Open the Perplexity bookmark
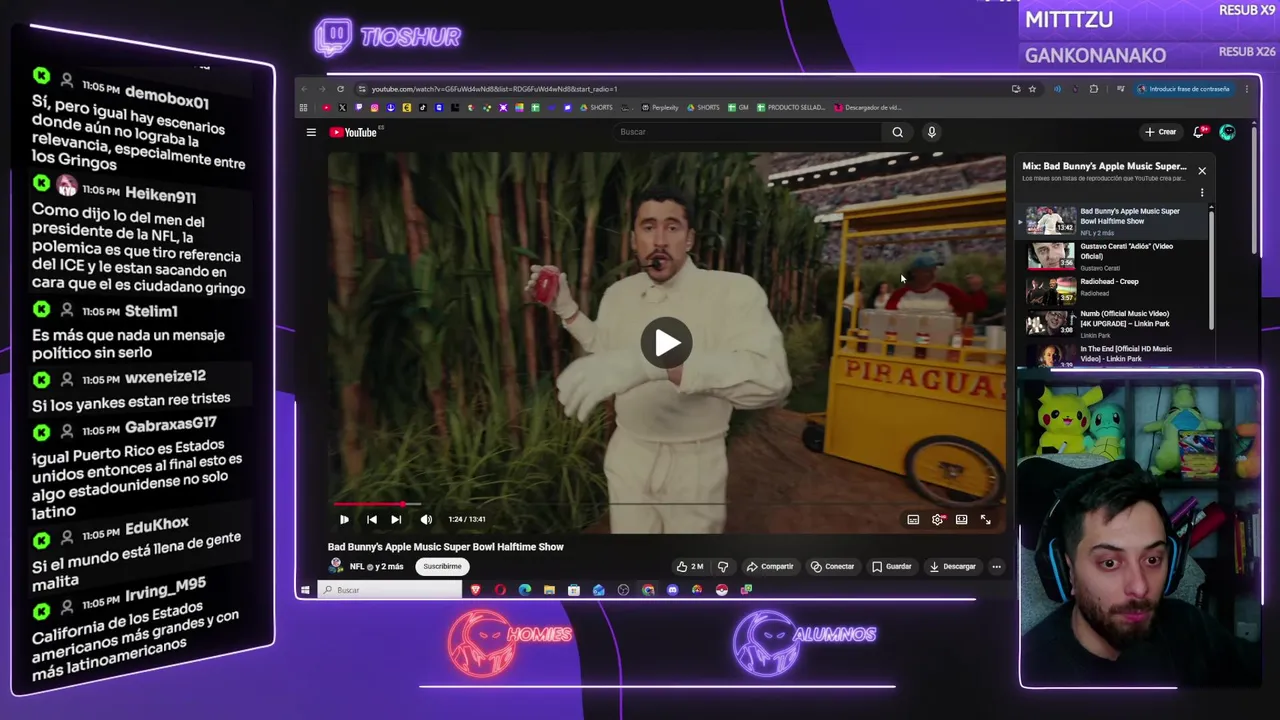The image size is (1280, 720). click(660, 107)
